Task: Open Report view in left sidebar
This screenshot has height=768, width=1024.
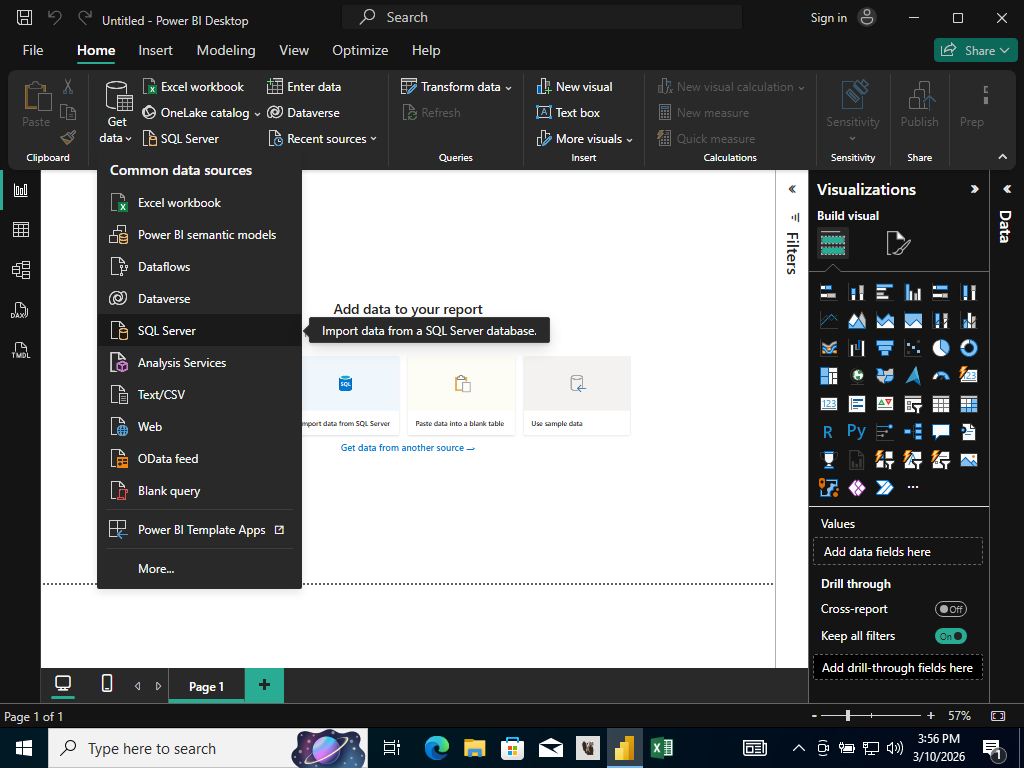Action: coord(21,190)
